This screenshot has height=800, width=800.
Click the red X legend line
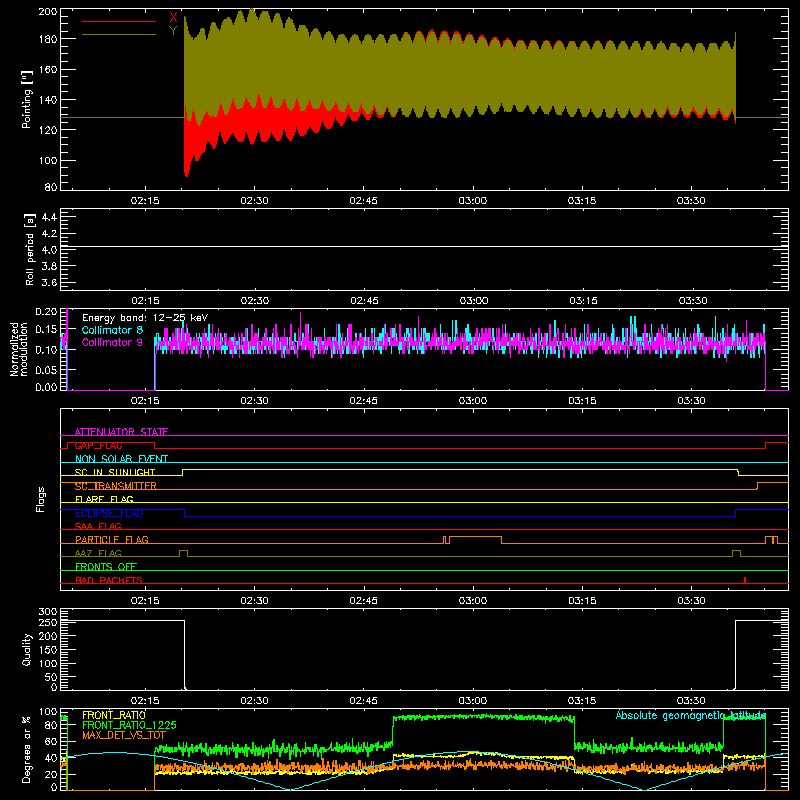[119, 21]
